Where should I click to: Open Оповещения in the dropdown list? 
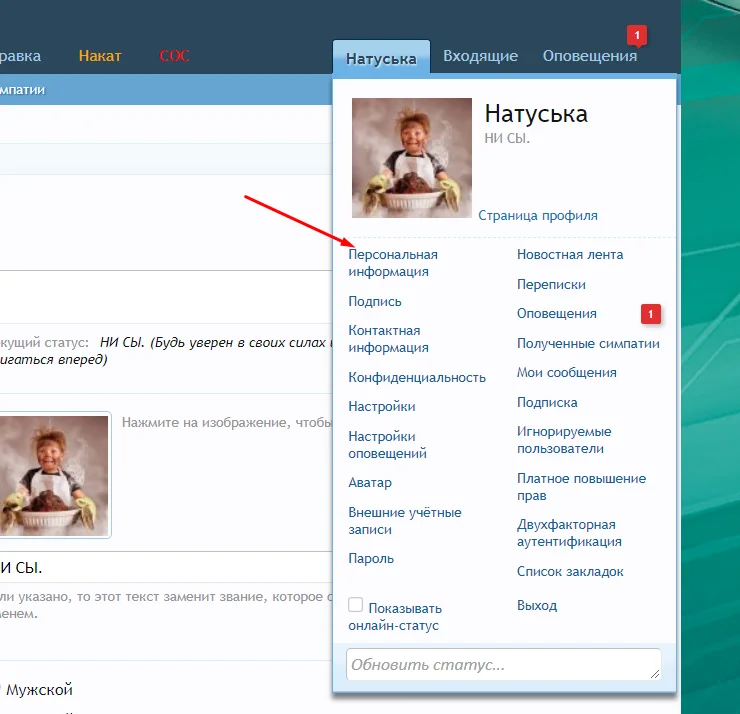click(x=557, y=313)
